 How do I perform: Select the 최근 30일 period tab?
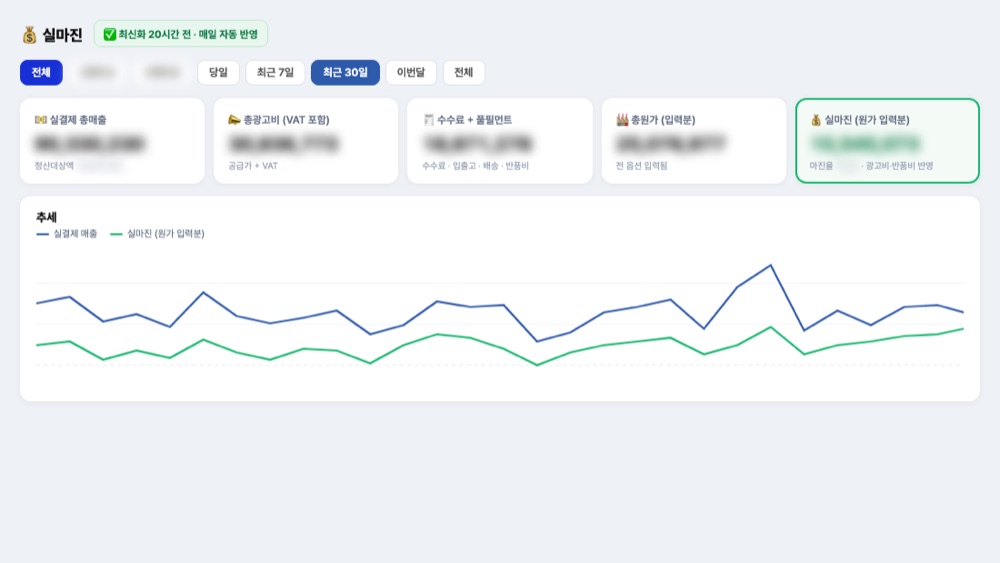345,72
